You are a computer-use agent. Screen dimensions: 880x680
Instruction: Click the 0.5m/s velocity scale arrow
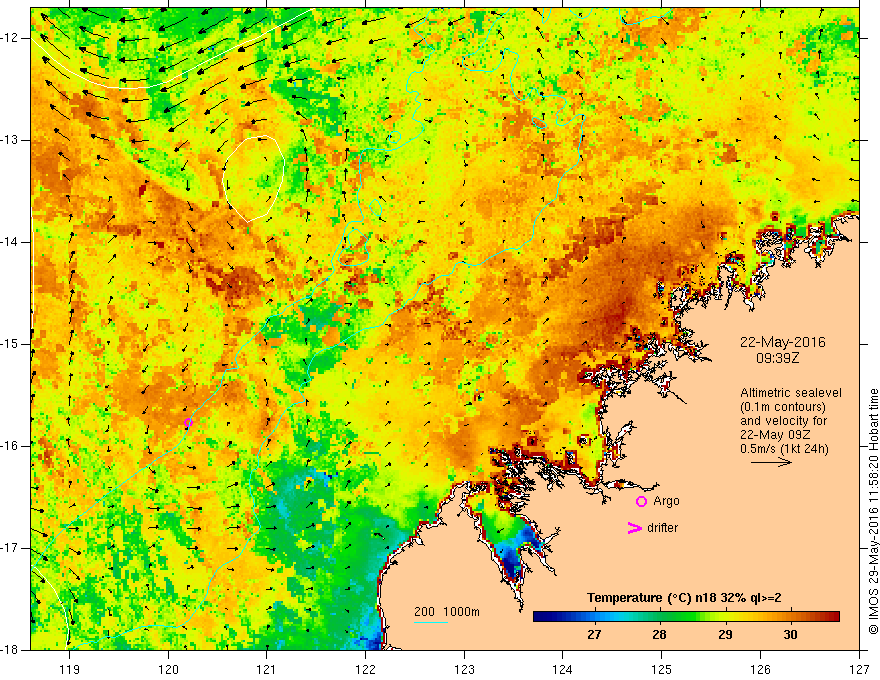[x=771, y=462]
